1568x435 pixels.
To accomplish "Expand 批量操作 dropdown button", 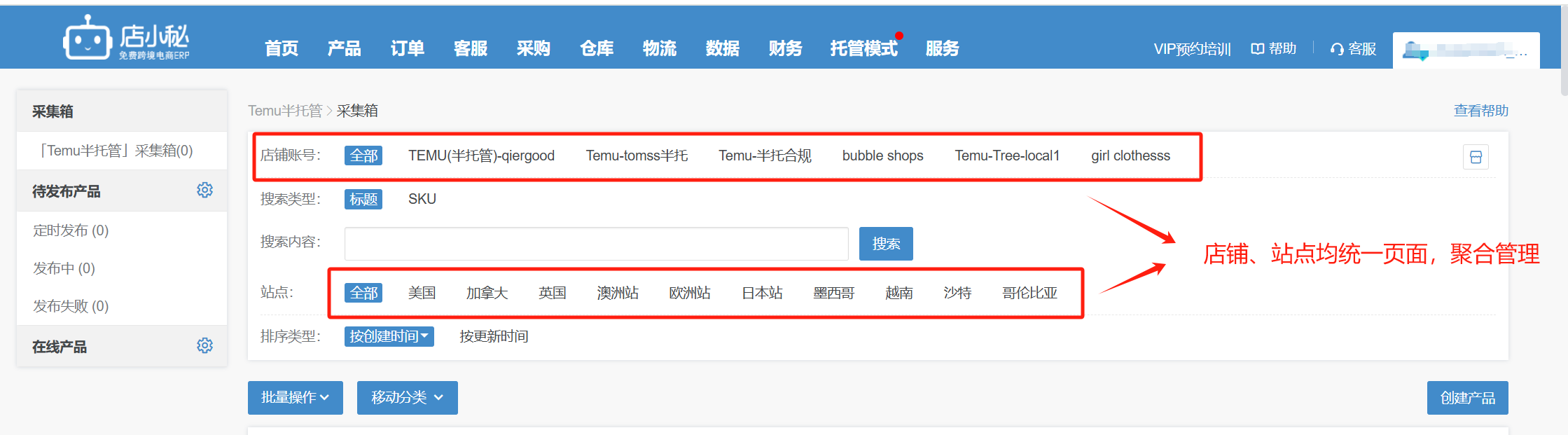I will [296, 398].
